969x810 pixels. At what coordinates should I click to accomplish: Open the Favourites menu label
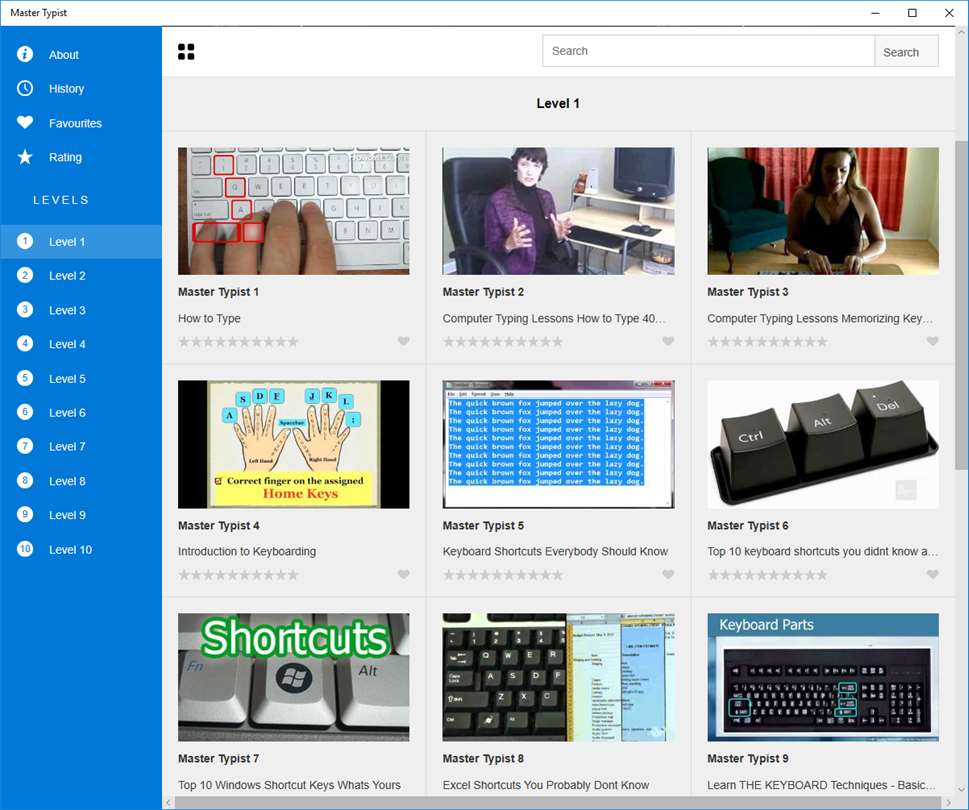pos(75,123)
